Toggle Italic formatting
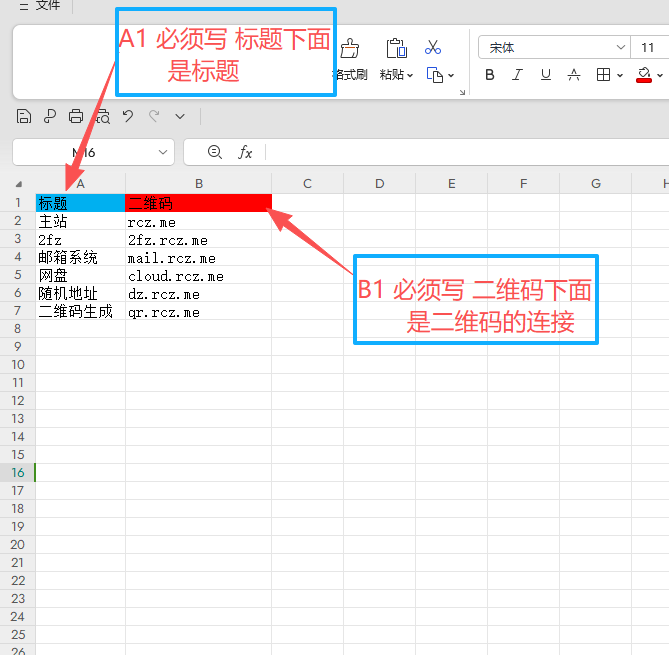The width and height of the screenshot is (669, 655). (517, 75)
